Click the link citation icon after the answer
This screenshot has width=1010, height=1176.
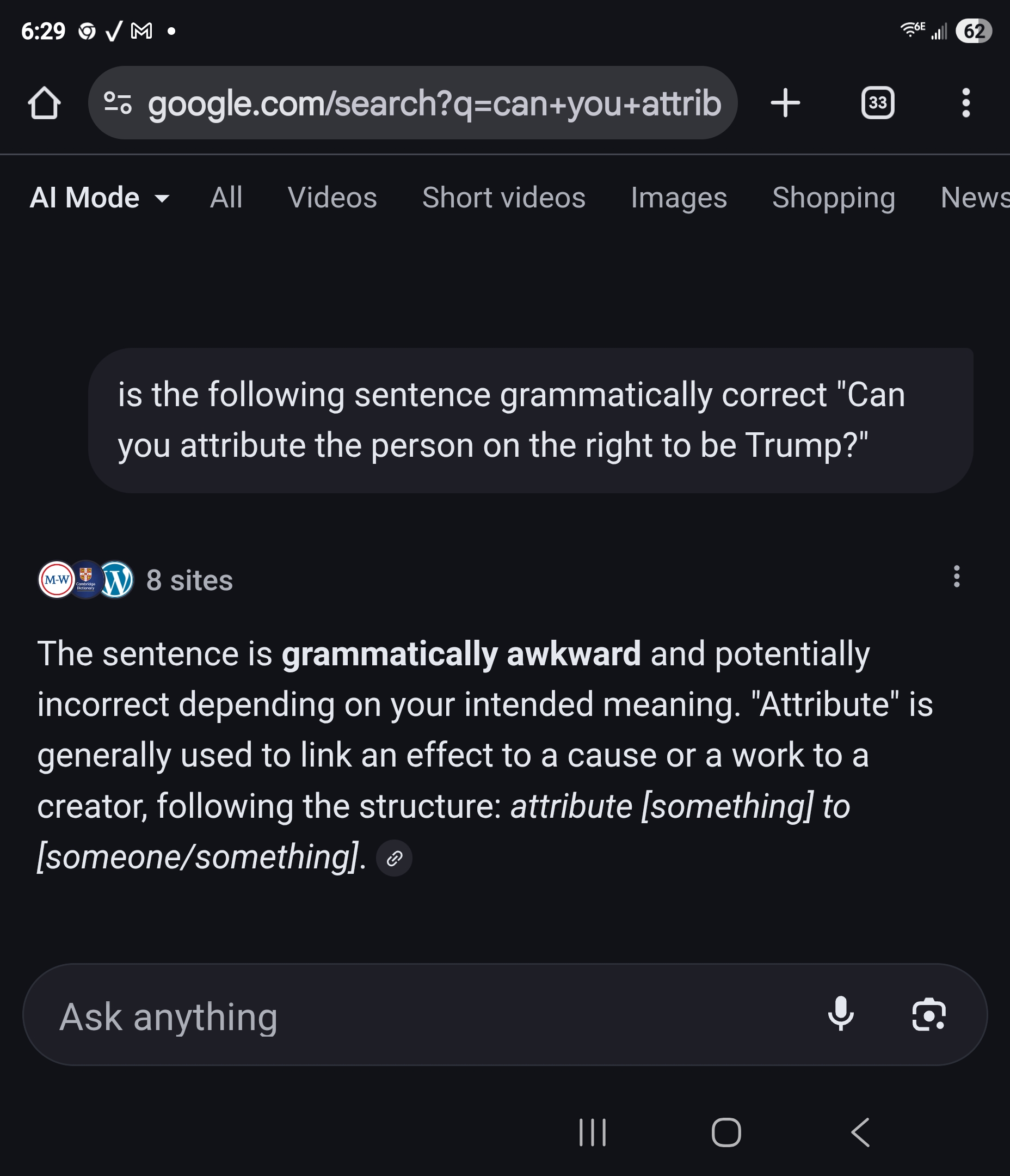click(395, 857)
